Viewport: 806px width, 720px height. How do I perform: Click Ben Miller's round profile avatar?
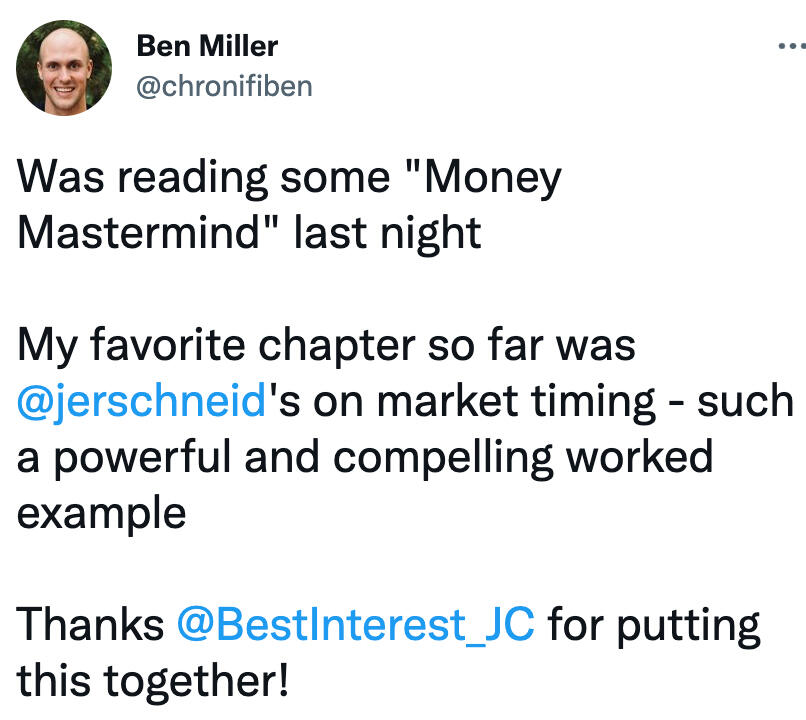coord(64,67)
